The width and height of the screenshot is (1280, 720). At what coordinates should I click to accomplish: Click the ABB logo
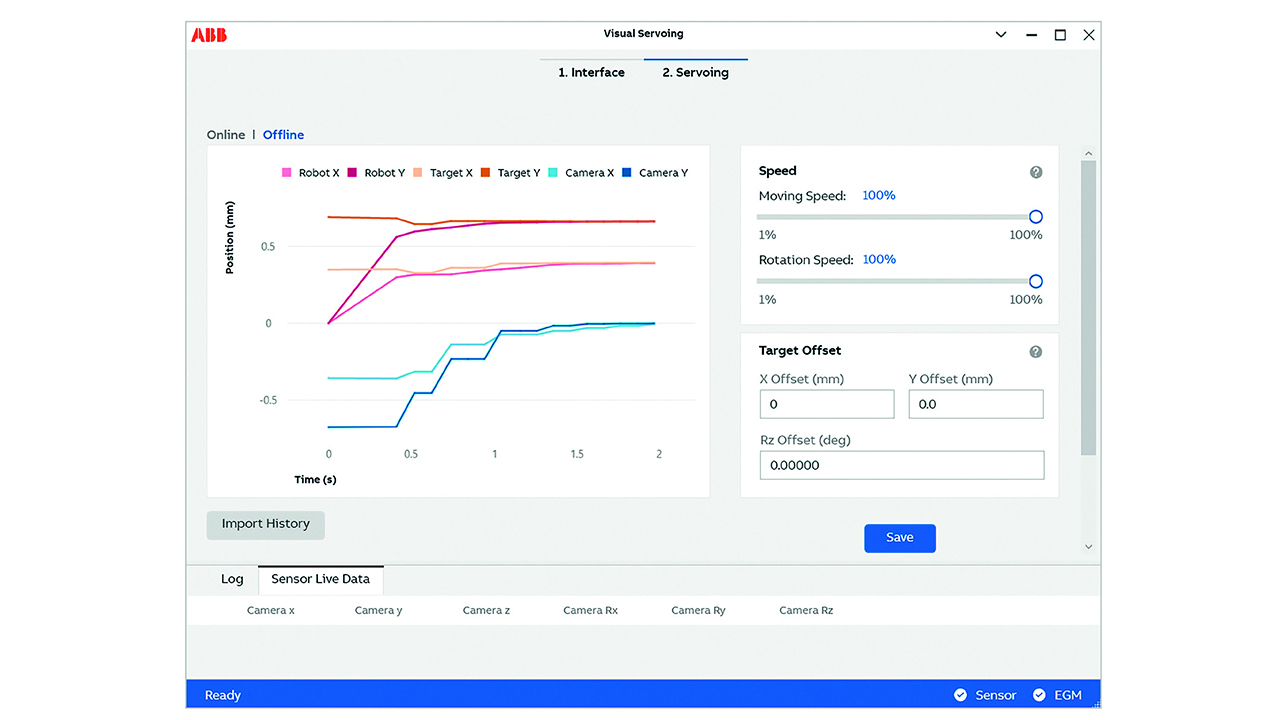click(210, 33)
